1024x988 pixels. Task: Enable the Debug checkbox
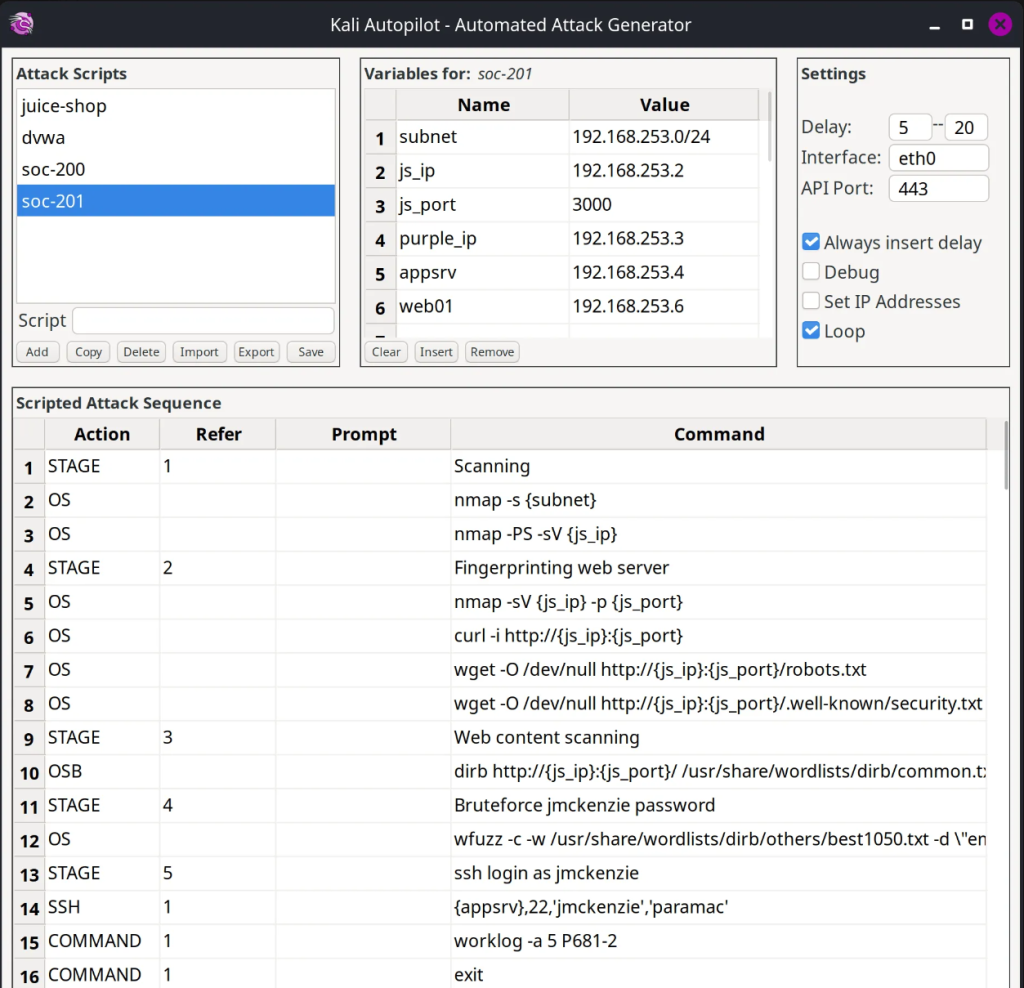(810, 272)
